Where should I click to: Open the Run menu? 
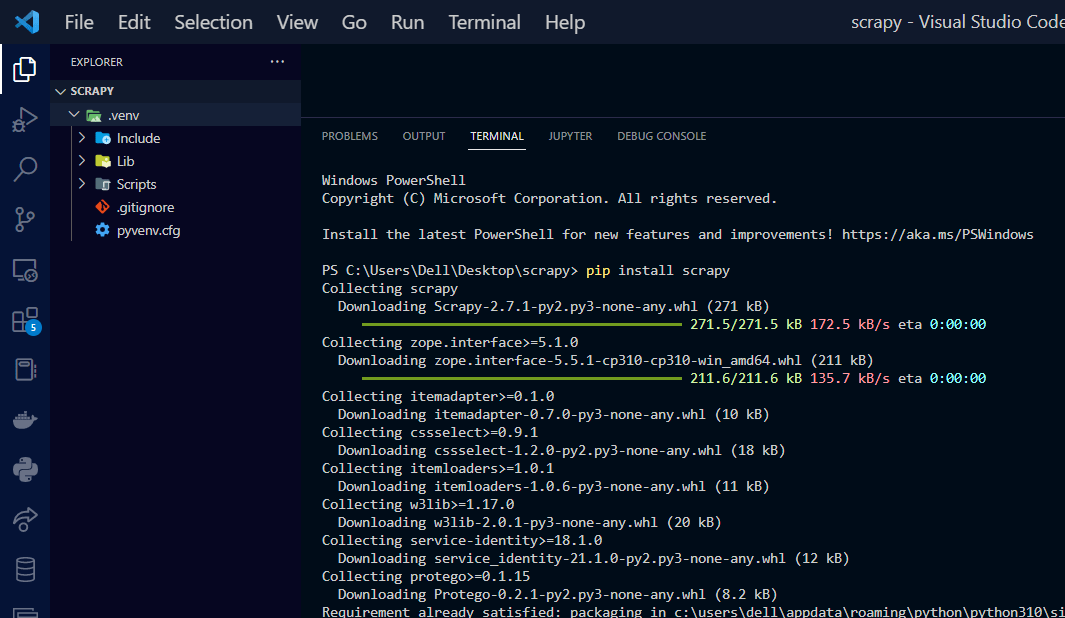point(408,22)
